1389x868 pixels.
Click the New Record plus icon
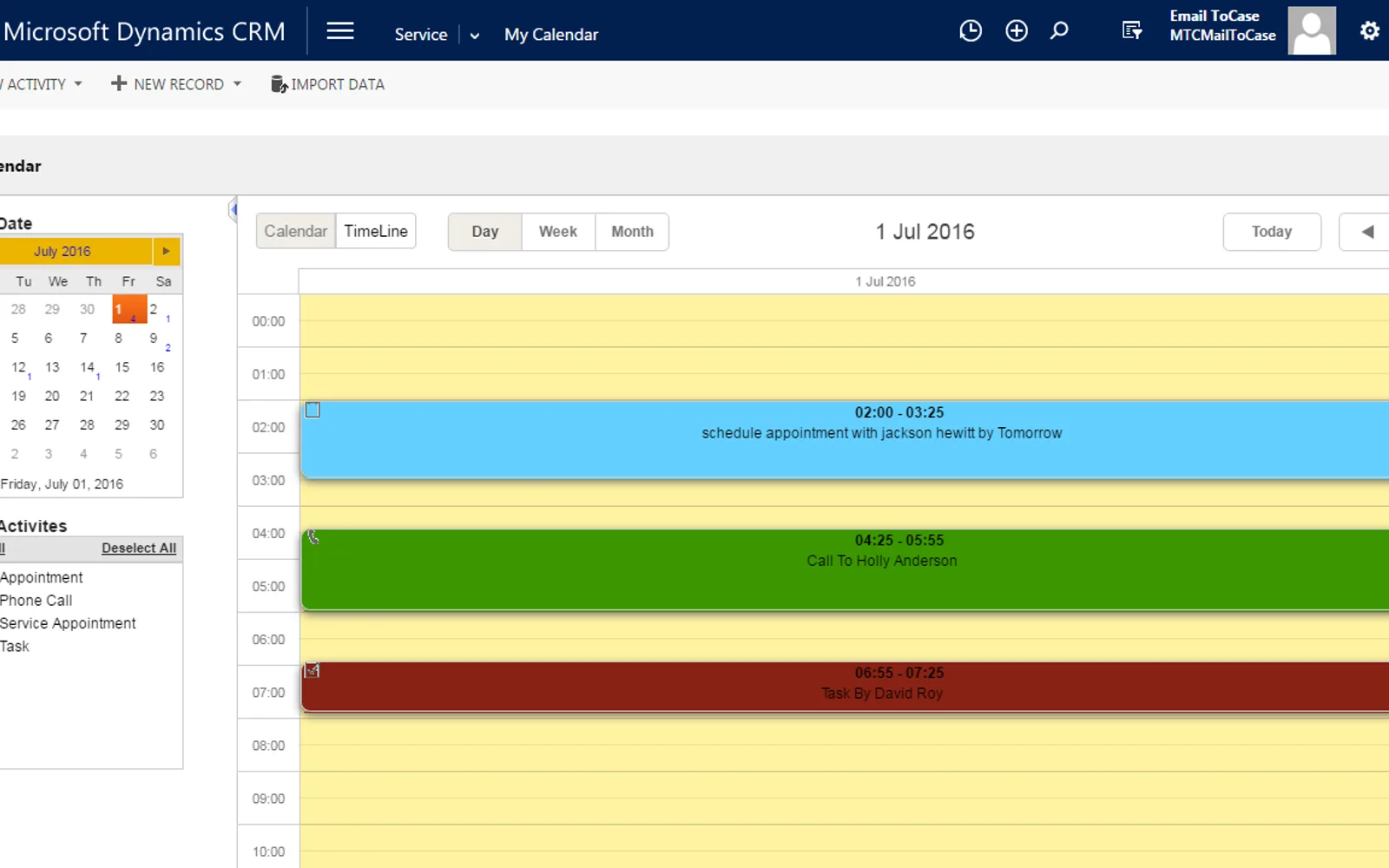click(119, 83)
